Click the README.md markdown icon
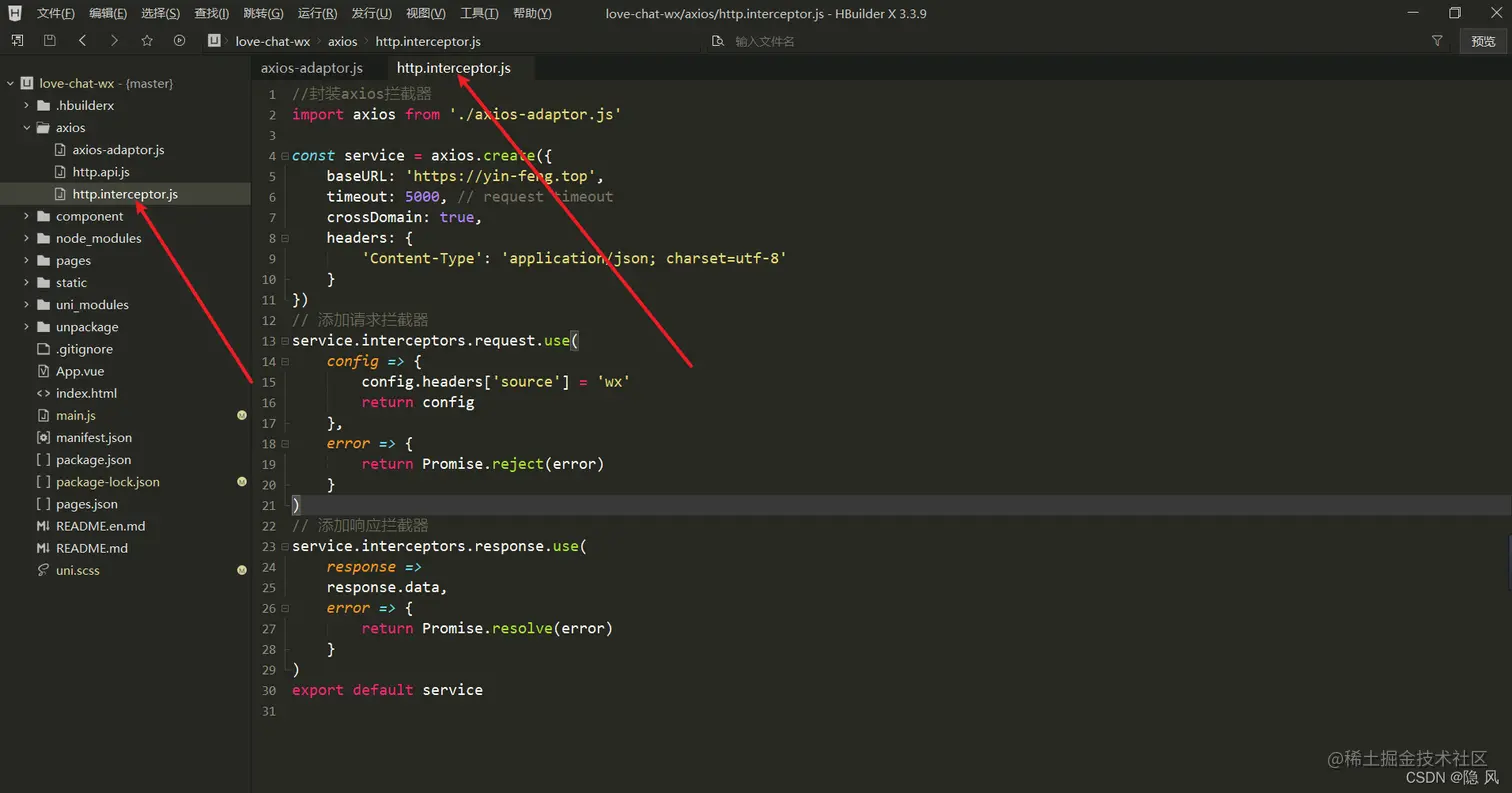This screenshot has width=1512, height=793. tap(43, 548)
